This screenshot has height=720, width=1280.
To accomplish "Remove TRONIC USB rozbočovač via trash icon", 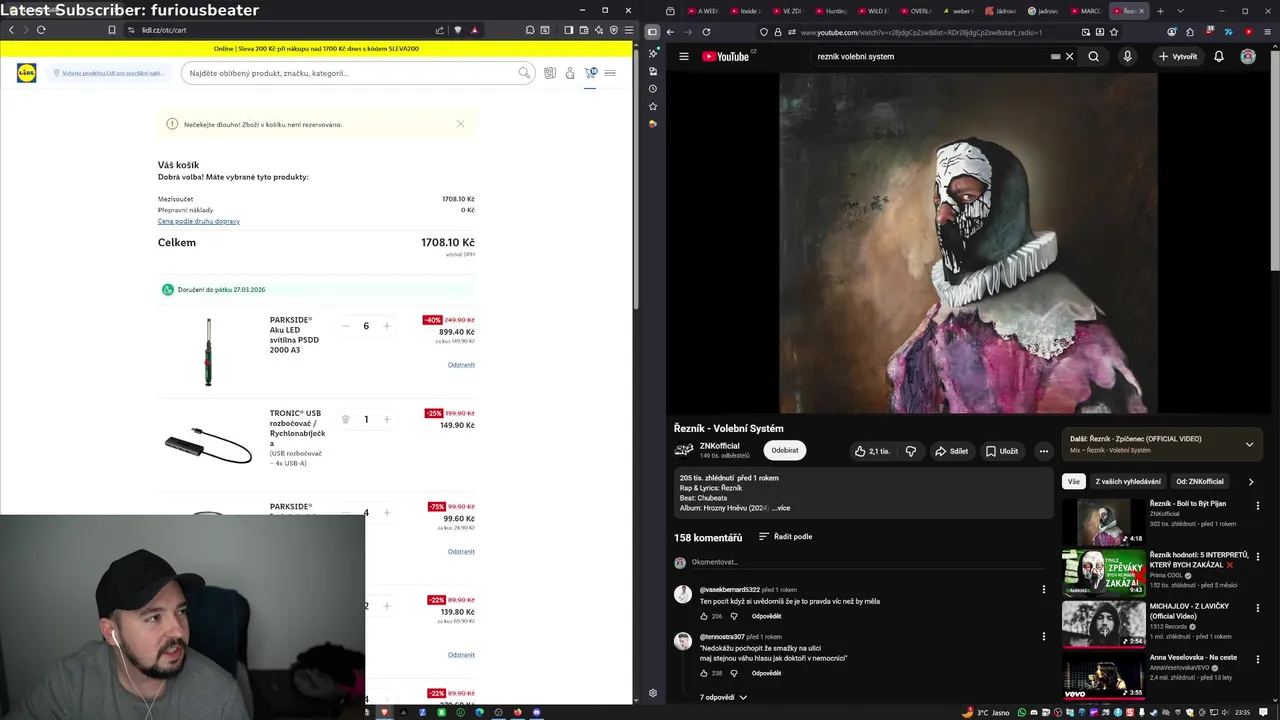I will coord(345,419).
